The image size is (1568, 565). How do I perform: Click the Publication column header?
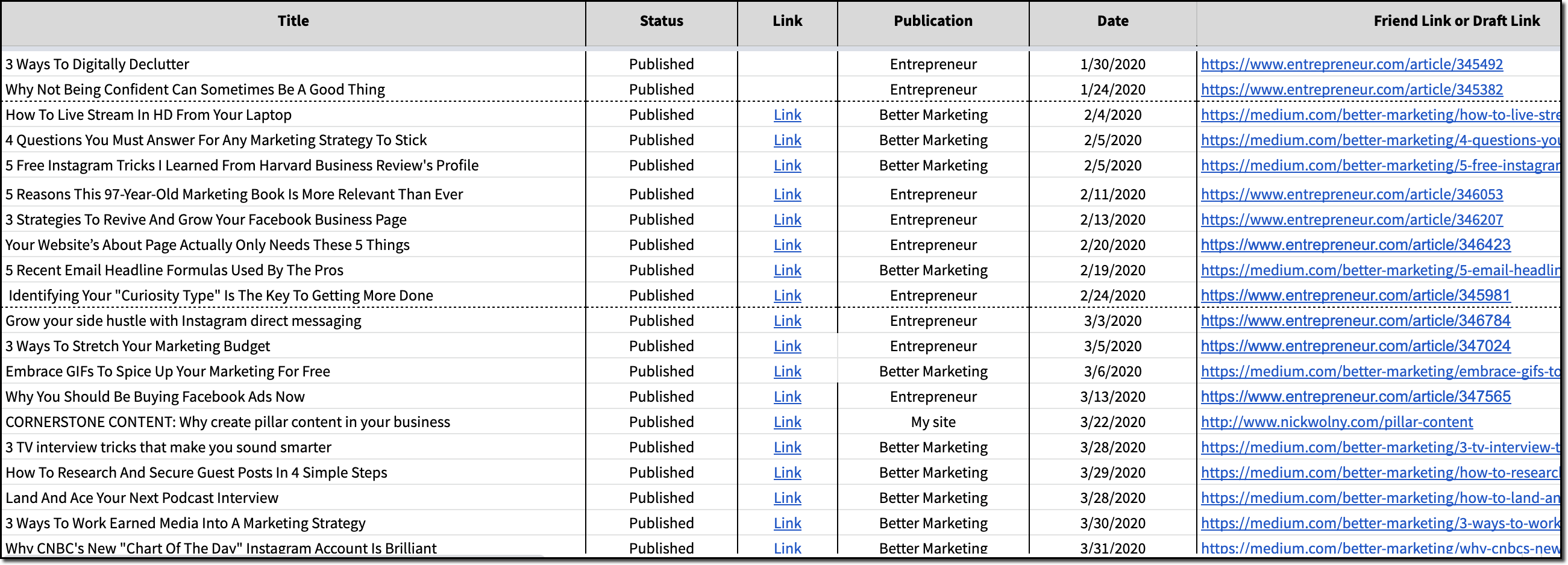(x=933, y=21)
